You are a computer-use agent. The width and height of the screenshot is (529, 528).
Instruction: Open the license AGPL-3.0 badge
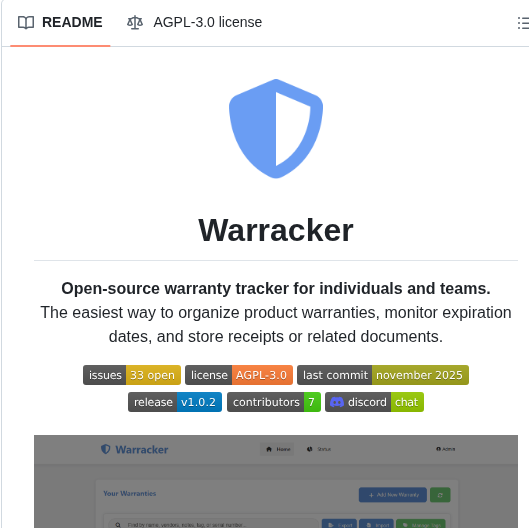(239, 375)
